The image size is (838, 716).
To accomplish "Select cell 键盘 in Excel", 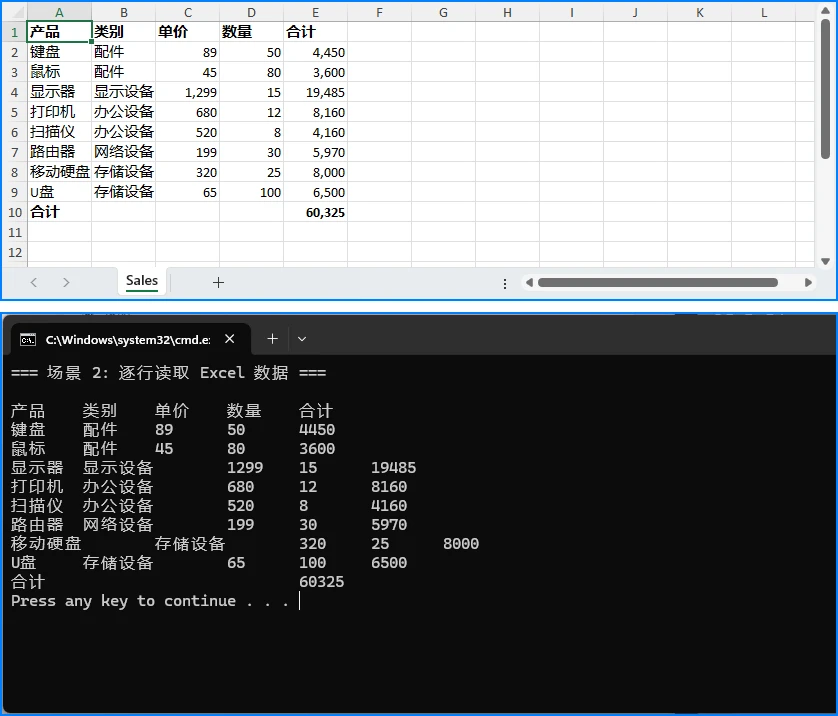I will click(x=59, y=52).
